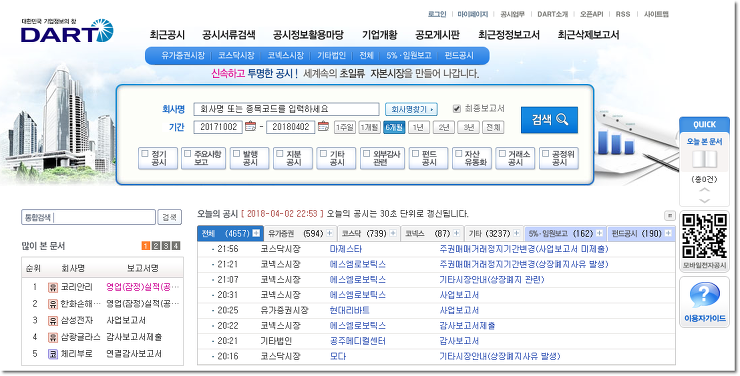The image size is (740, 376).
Task: Check the 외부감사관련 filter
Action: point(366,154)
